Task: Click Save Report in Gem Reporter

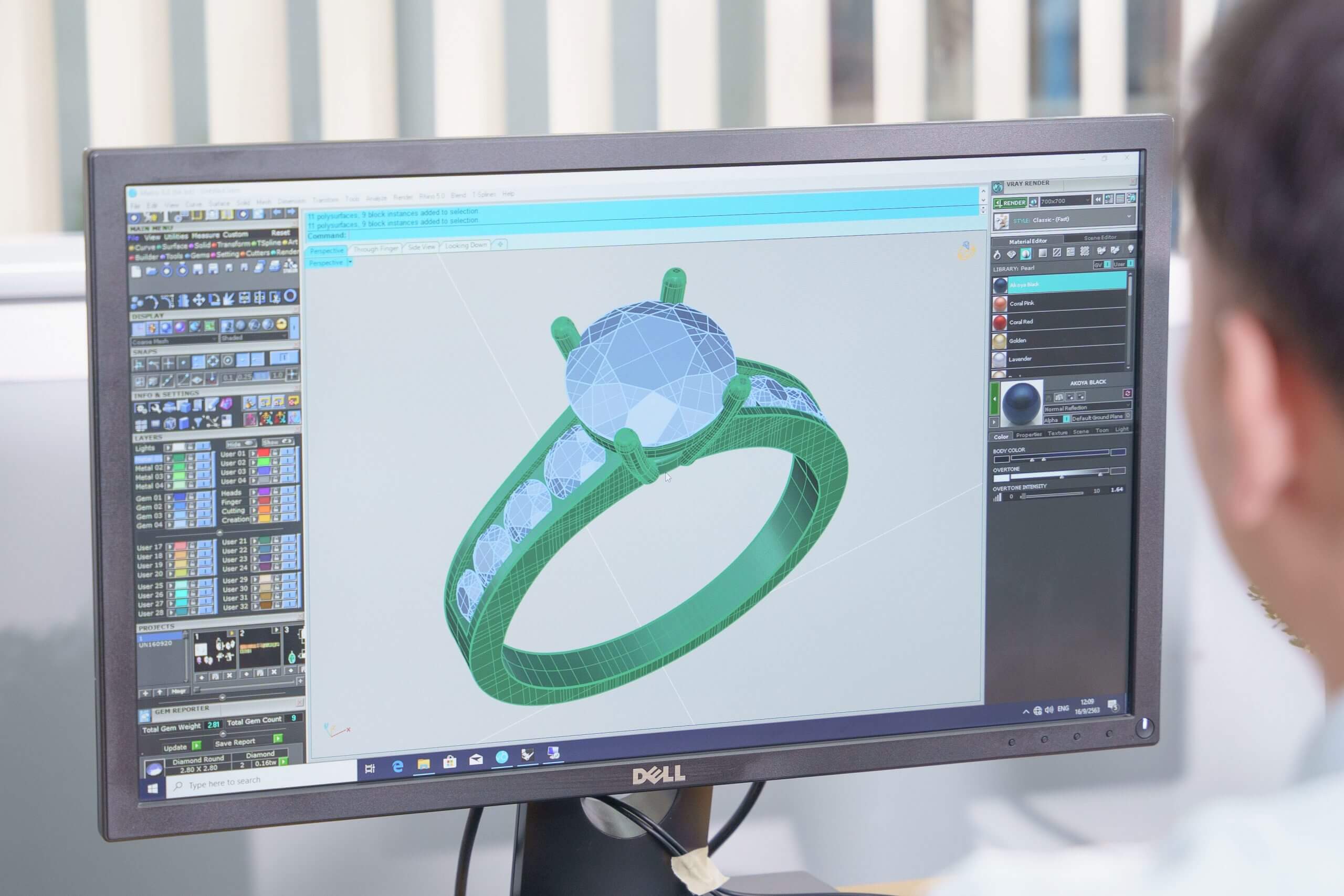Action: [x=235, y=742]
